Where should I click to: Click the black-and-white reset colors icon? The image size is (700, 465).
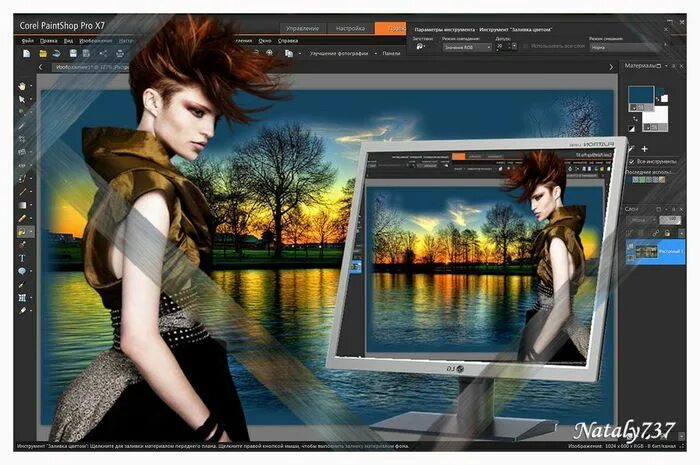(631, 129)
